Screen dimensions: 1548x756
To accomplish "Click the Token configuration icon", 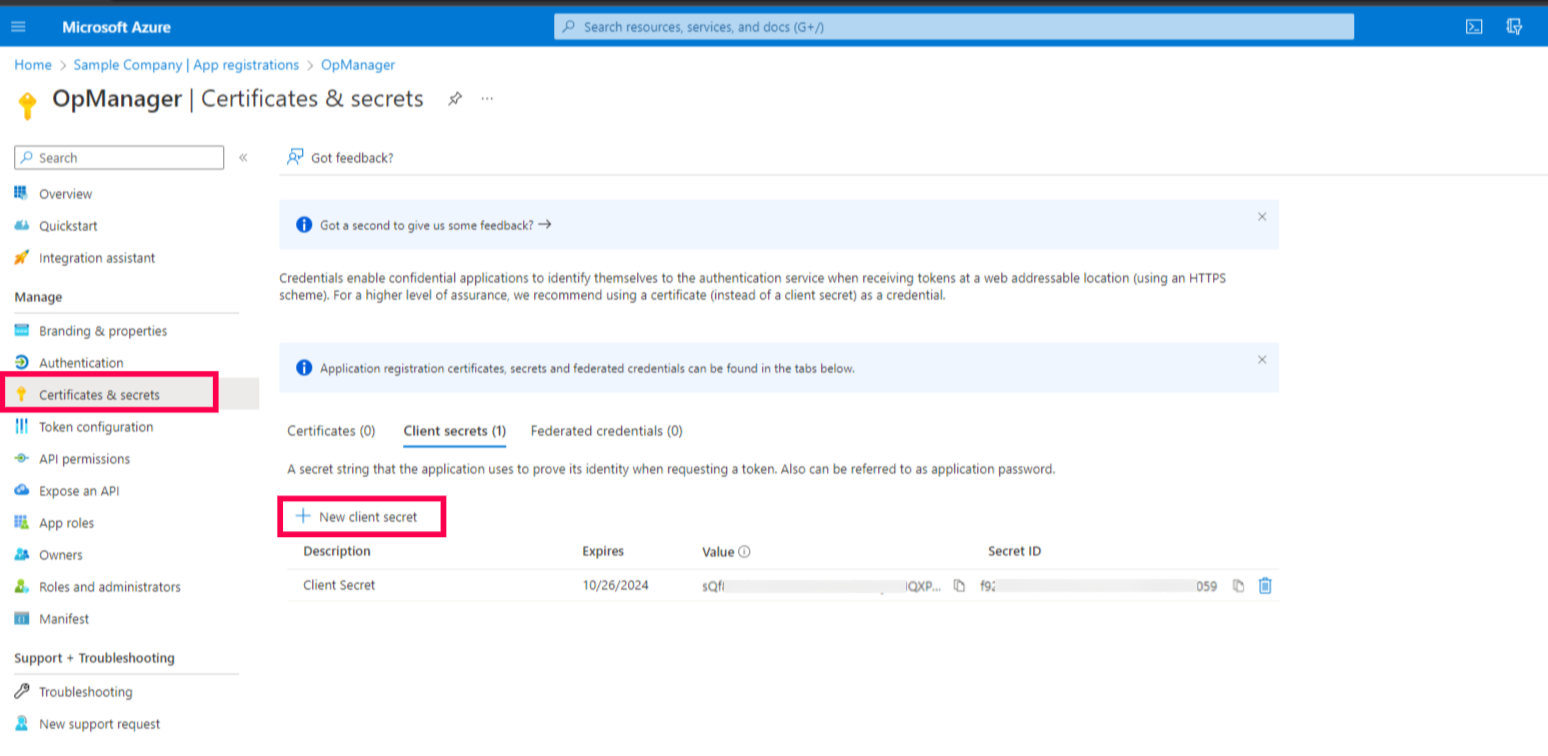I will (22, 427).
